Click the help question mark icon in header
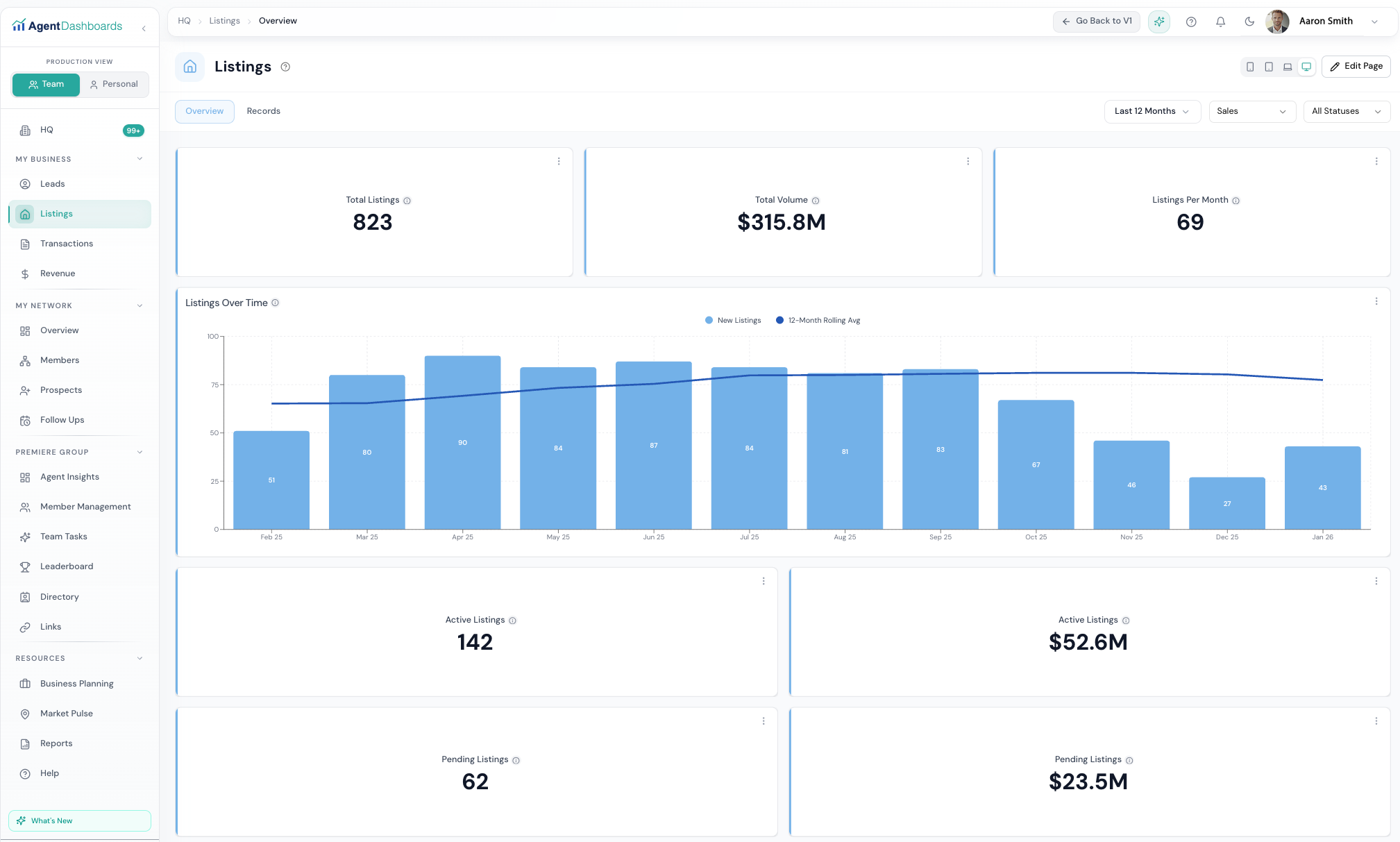1400x842 pixels. pyautogui.click(x=1191, y=22)
